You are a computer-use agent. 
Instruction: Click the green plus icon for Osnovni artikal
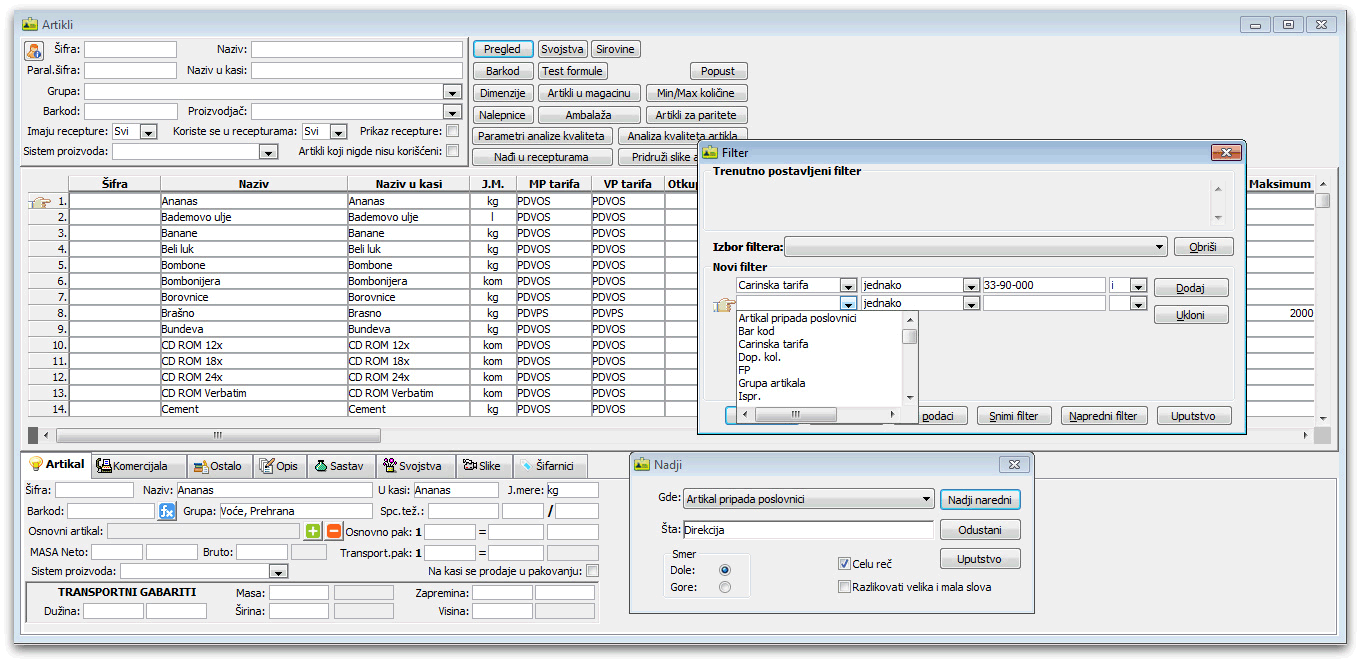click(x=313, y=532)
